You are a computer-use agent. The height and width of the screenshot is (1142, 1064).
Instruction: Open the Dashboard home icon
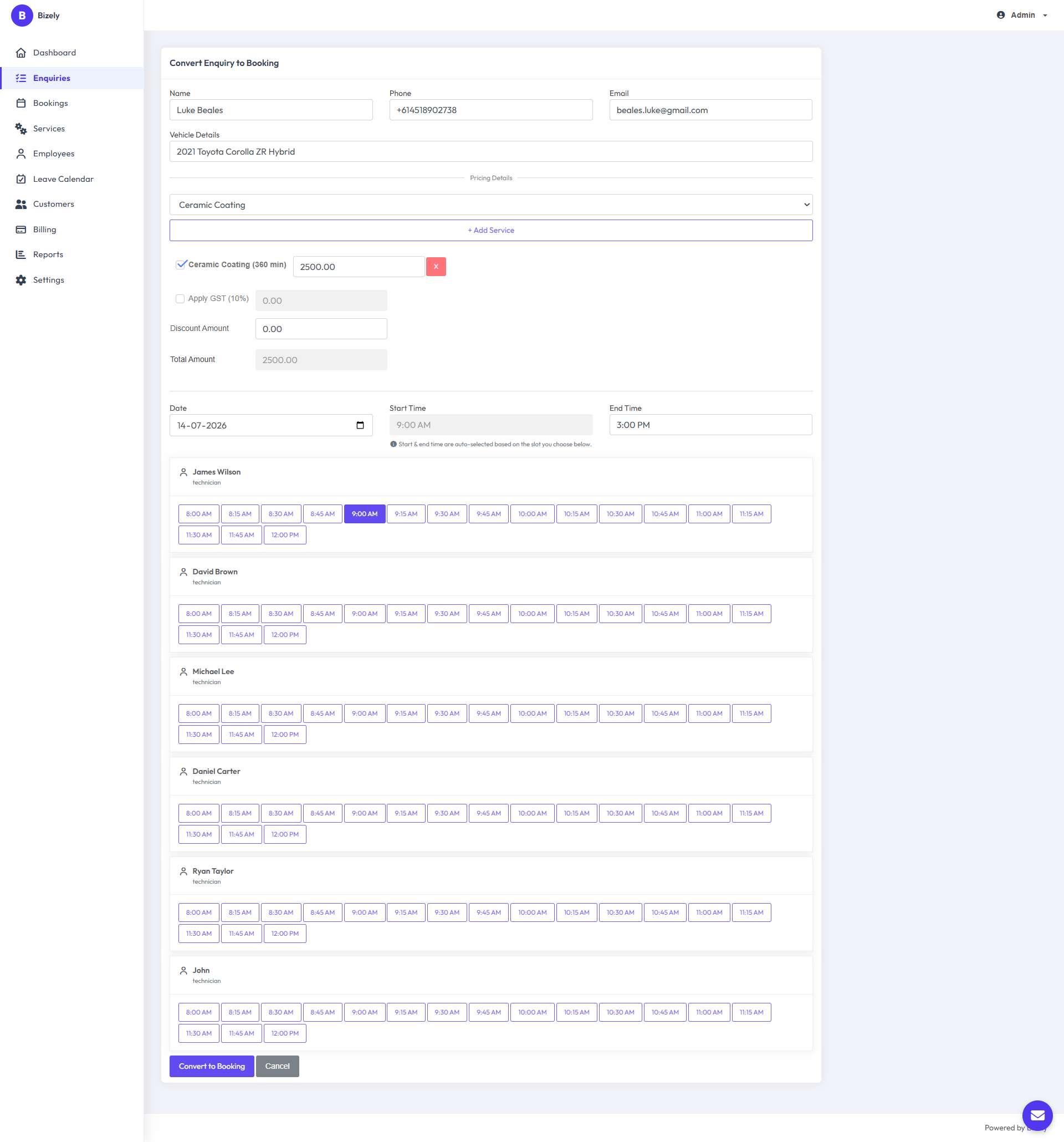tap(21, 53)
